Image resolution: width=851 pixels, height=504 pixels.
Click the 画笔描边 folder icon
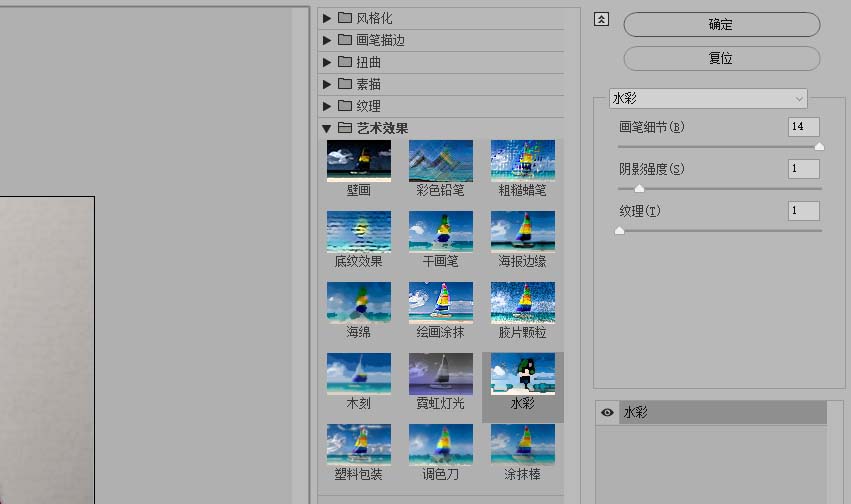[x=345, y=40]
